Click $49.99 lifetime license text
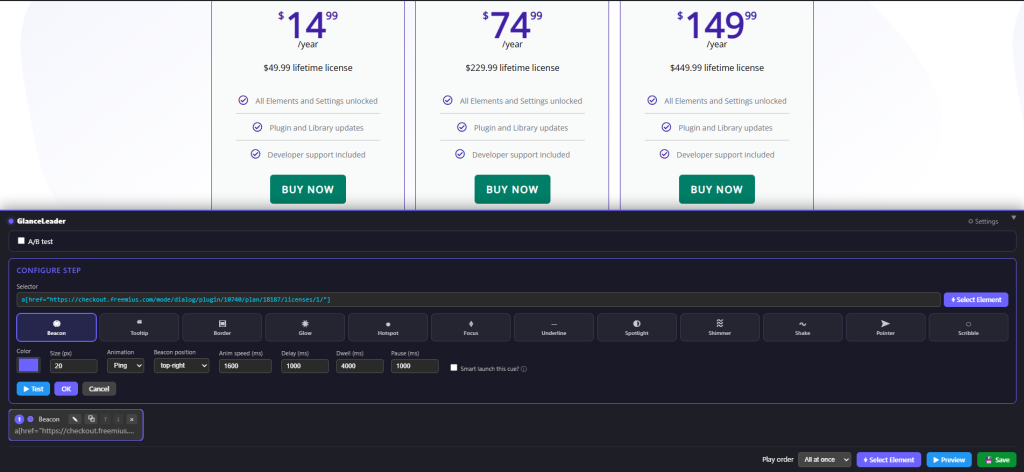 tap(308, 68)
